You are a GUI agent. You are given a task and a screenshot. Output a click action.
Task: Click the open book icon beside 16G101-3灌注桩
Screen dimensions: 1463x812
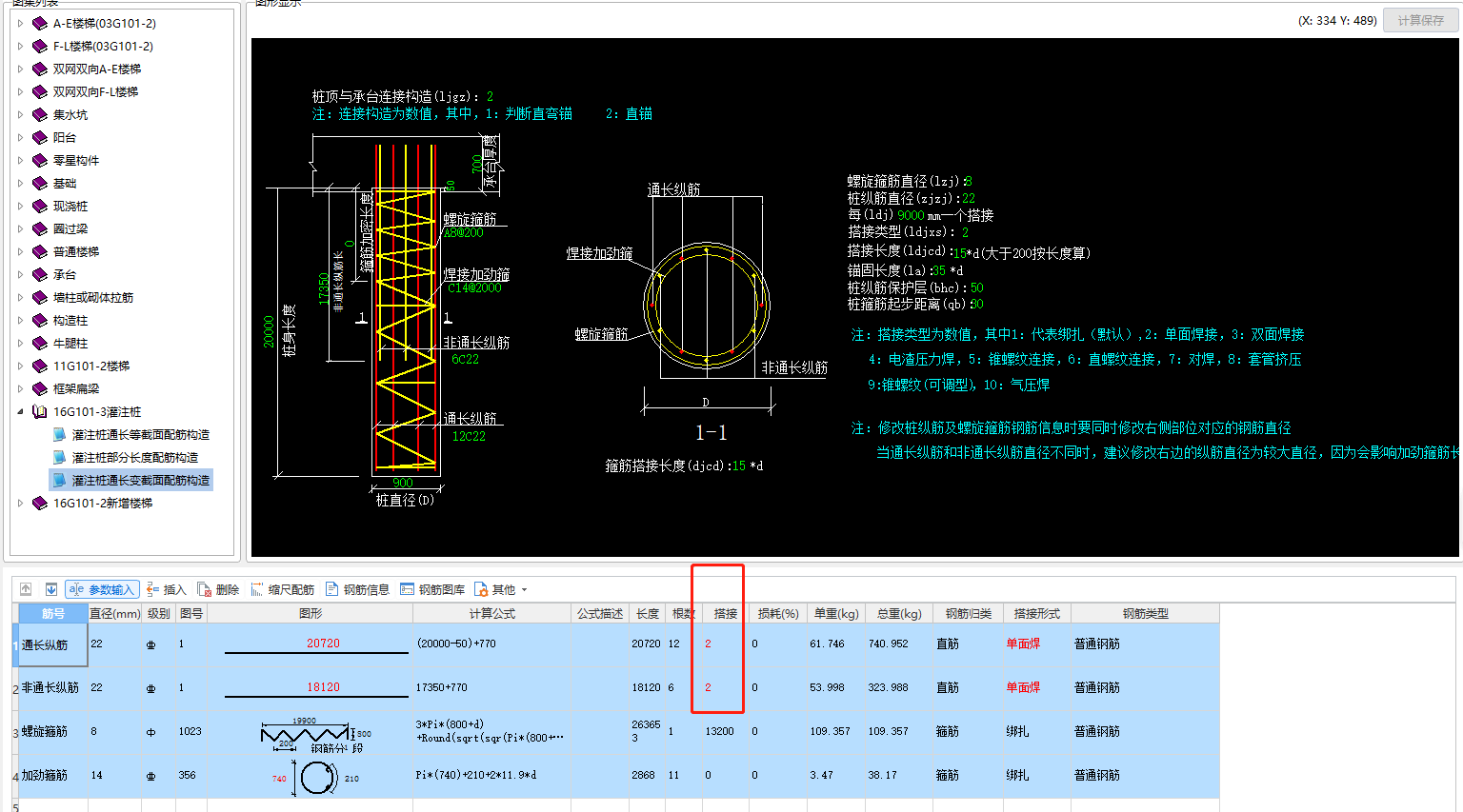point(39,411)
